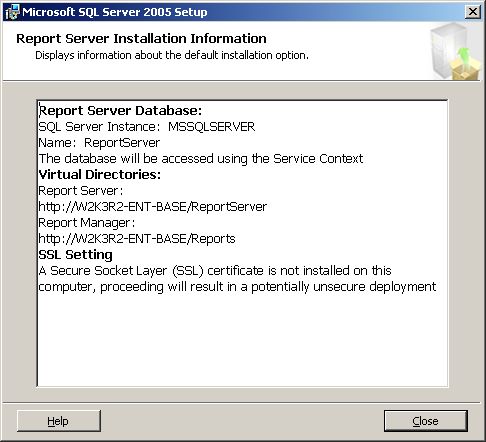Click the 'Displays information about the default' subtitle
Screen dimensions: 486x442
(172, 55)
